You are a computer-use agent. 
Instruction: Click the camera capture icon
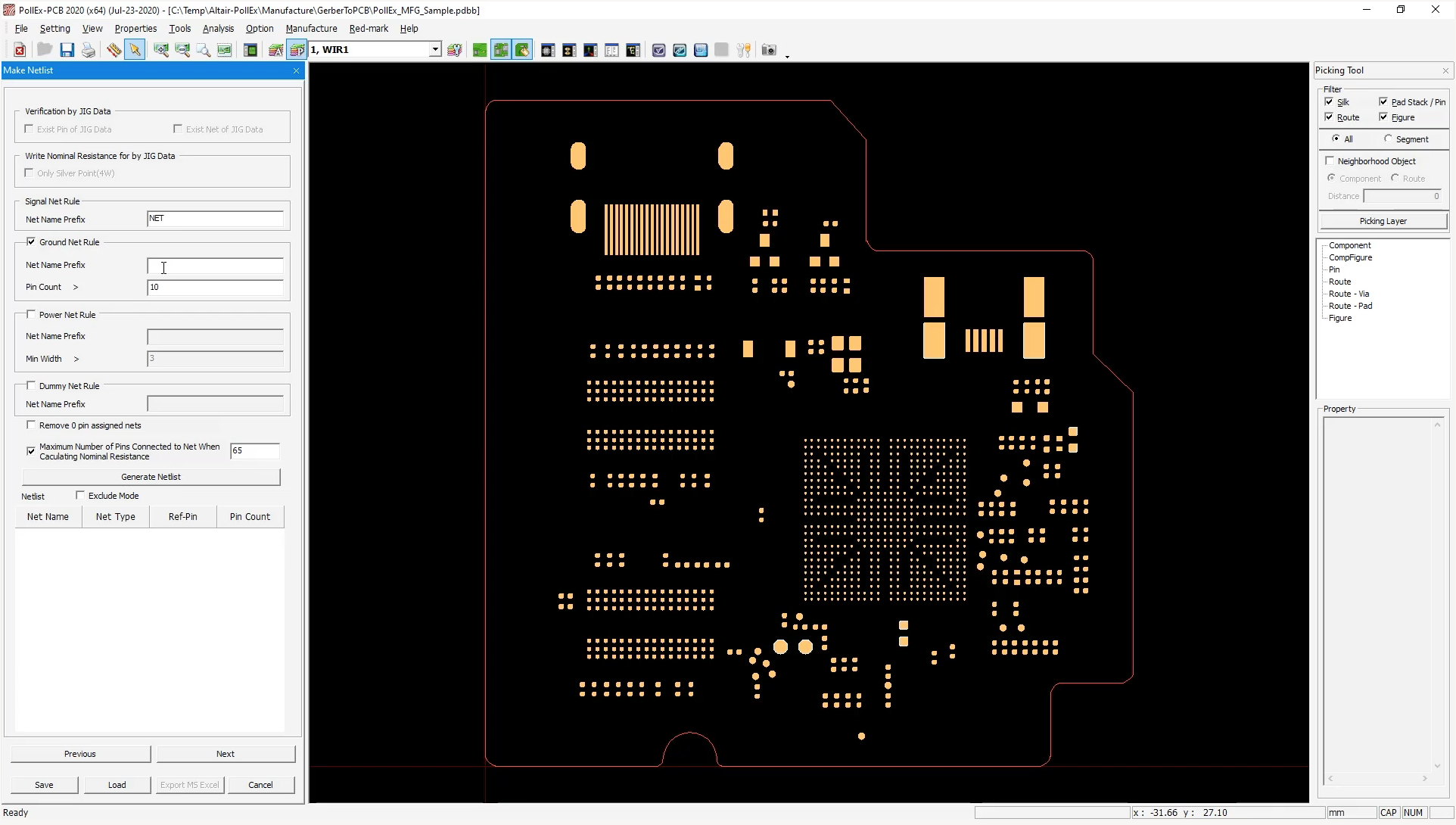tap(768, 50)
